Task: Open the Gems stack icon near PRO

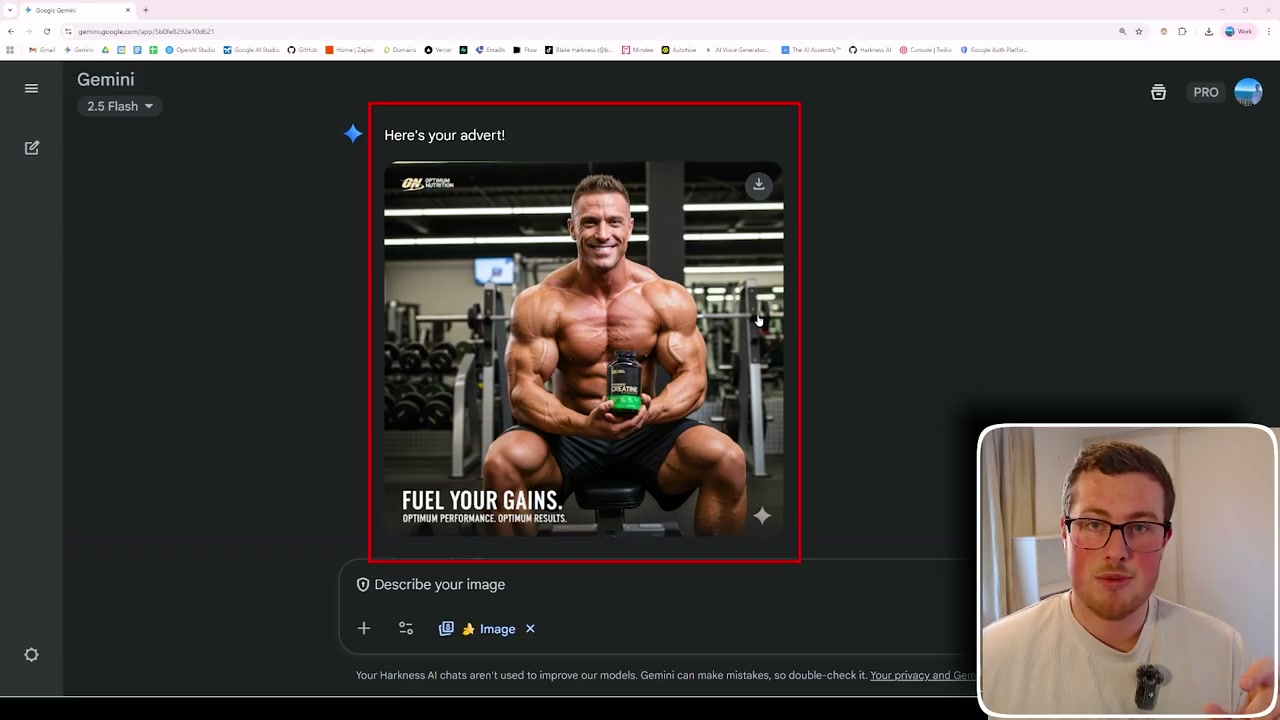Action: pos(1158,92)
